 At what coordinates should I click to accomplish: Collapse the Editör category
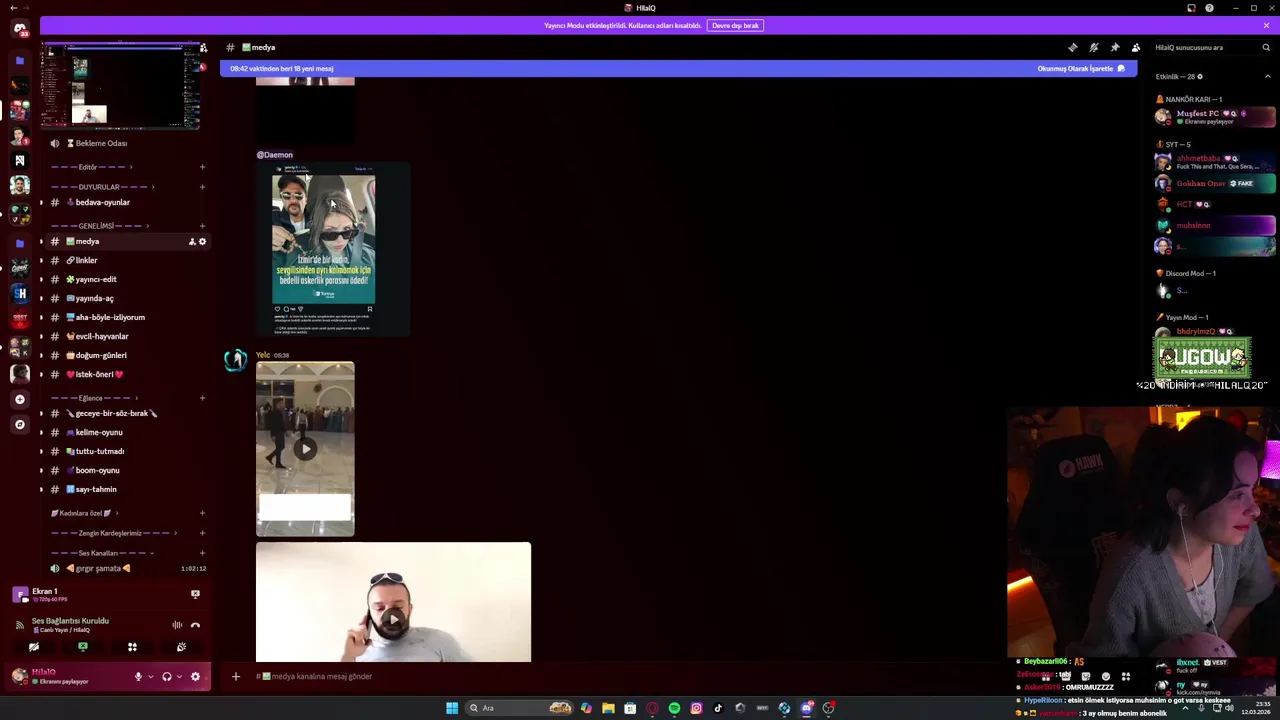pyautogui.click(x=90, y=167)
